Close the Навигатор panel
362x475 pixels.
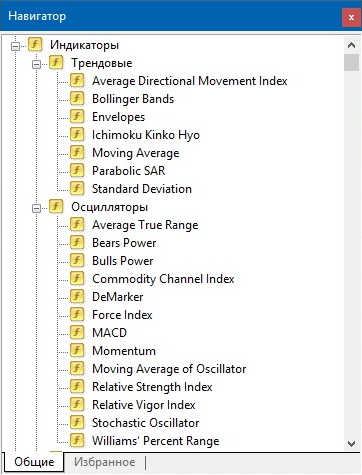(351, 17)
